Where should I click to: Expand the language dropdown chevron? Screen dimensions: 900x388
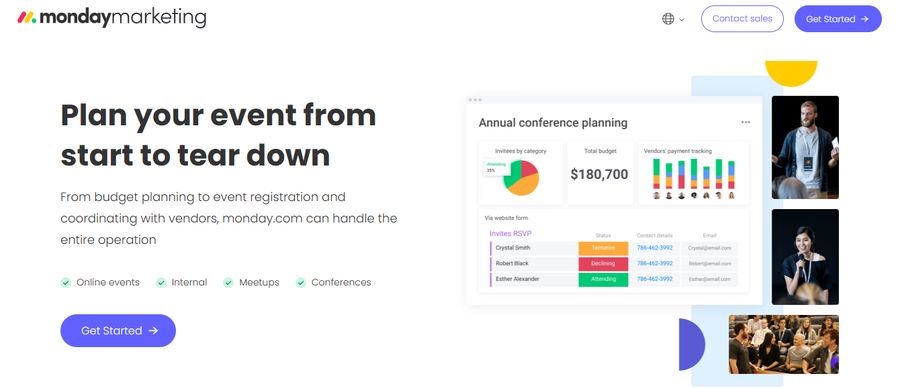click(682, 20)
